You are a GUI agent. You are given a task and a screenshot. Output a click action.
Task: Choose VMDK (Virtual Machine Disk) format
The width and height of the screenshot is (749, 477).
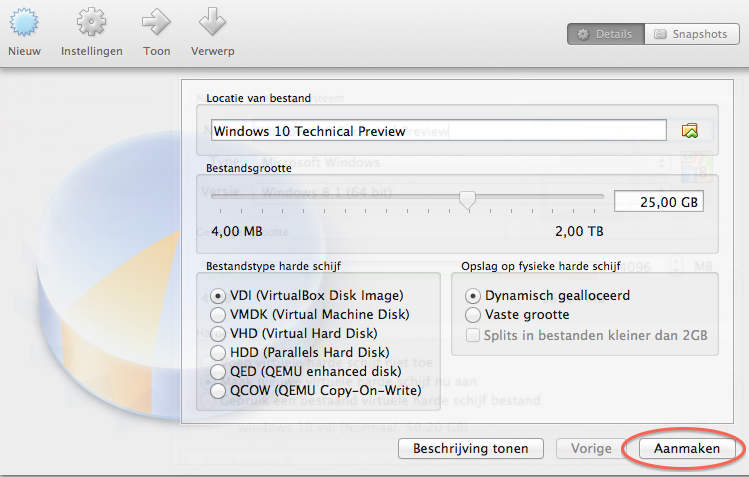218,315
